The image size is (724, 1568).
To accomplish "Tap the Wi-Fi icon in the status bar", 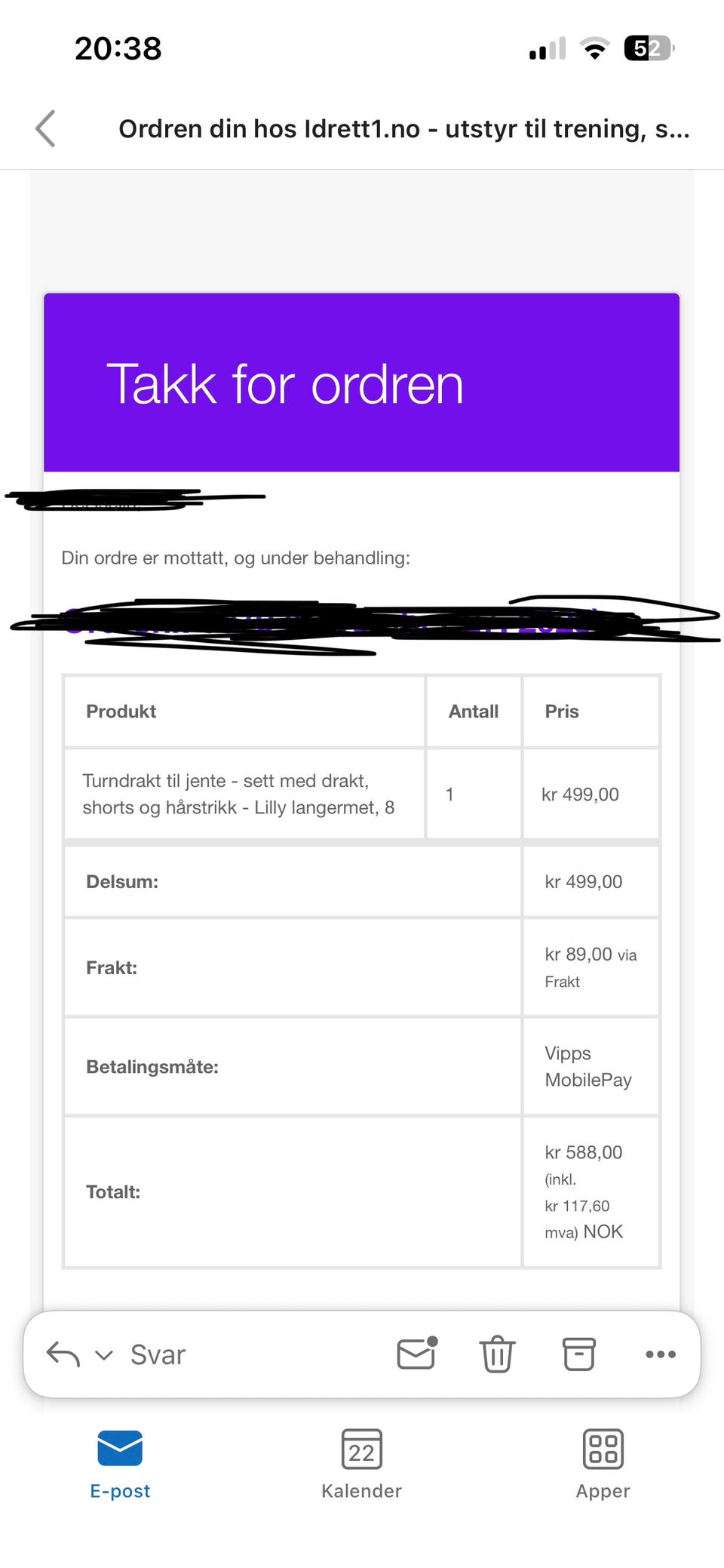I will 595,49.
